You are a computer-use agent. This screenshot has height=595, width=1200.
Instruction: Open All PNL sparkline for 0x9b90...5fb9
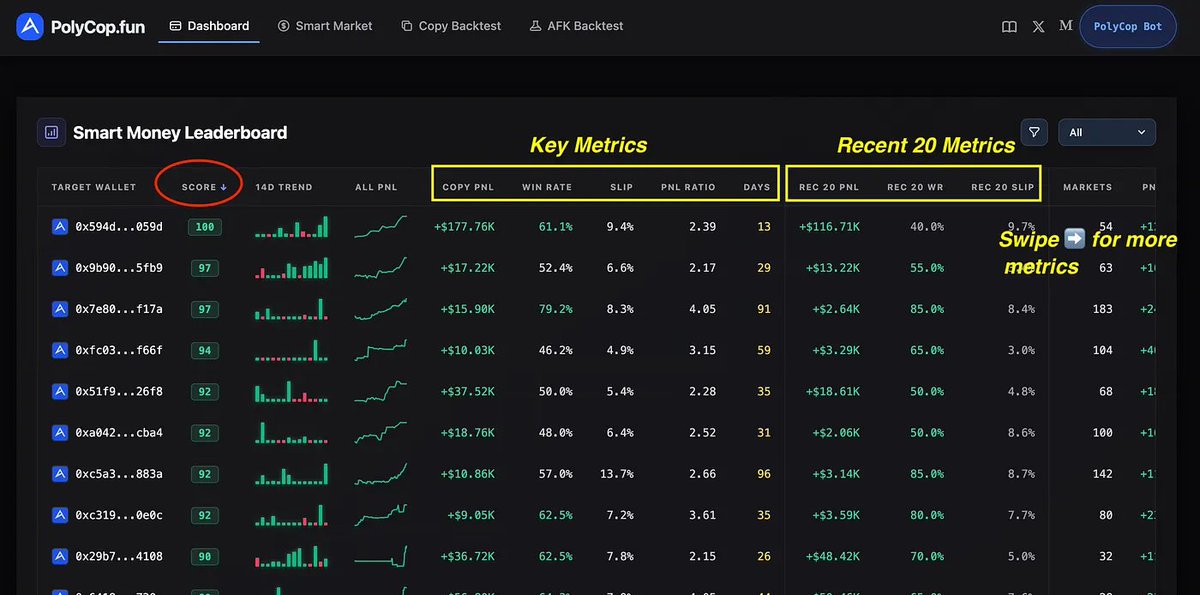pos(381,268)
